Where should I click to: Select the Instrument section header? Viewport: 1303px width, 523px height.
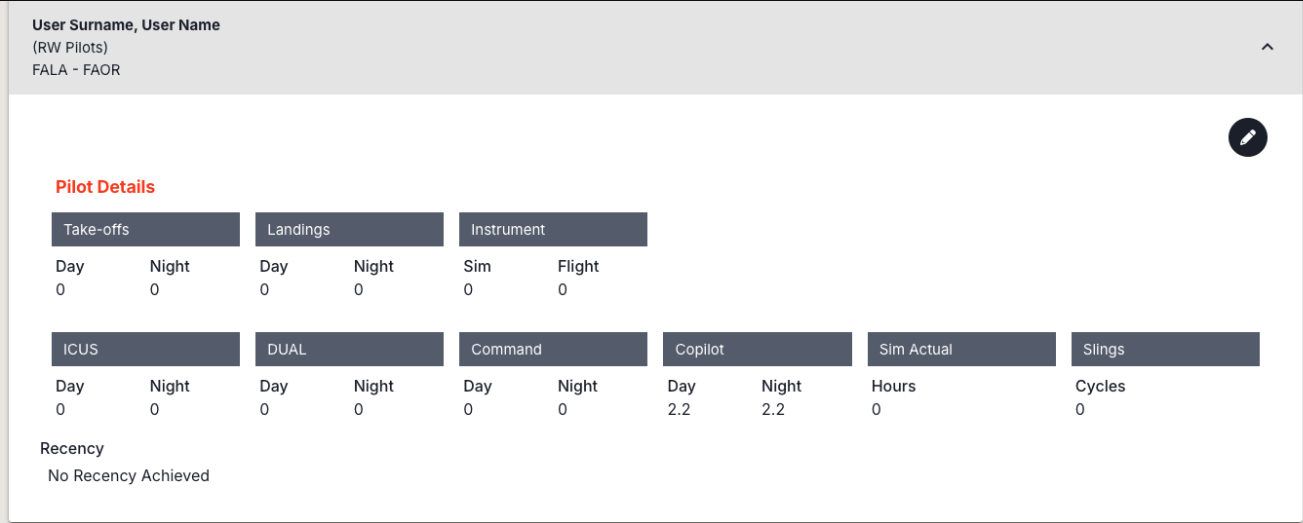(553, 229)
